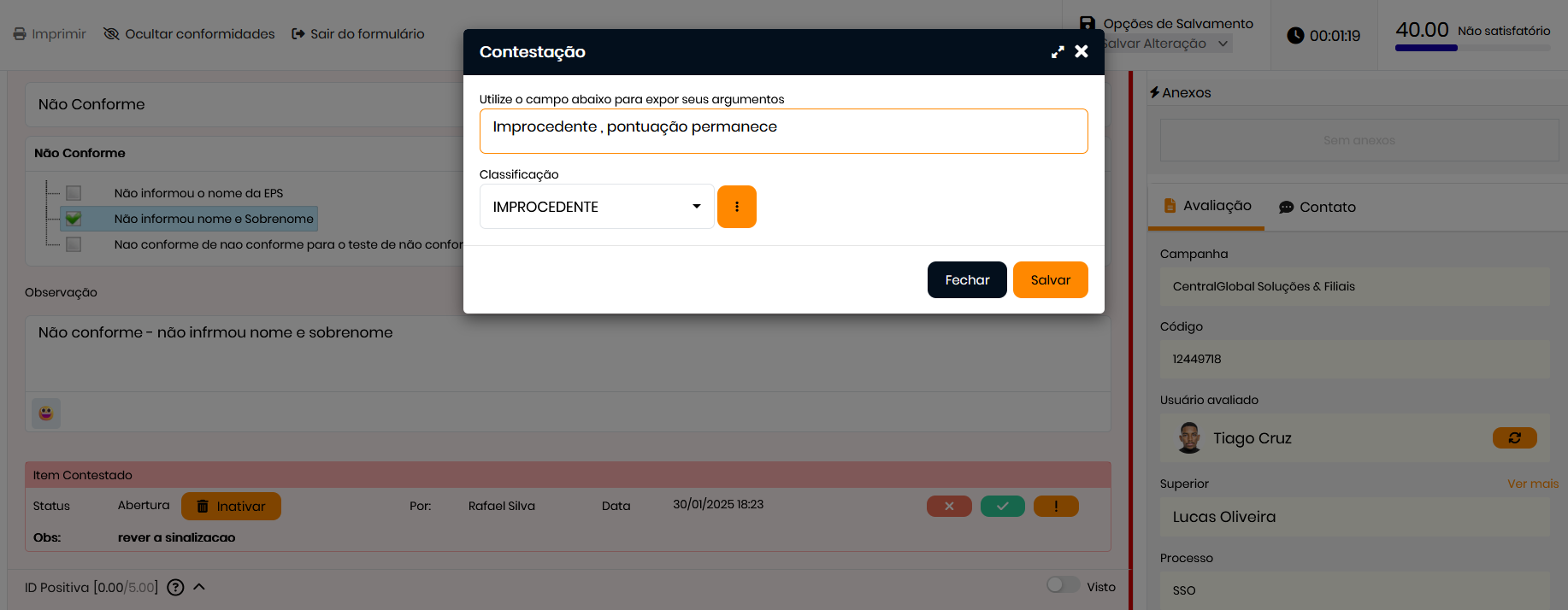
Task: Uncheck 'Não informou nome e Sobrenome' checkbox
Action: pos(74,219)
